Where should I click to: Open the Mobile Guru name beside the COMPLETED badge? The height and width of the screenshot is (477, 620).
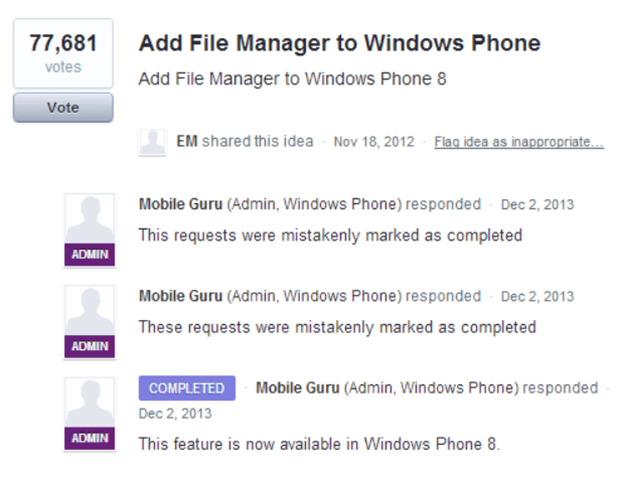click(x=298, y=388)
